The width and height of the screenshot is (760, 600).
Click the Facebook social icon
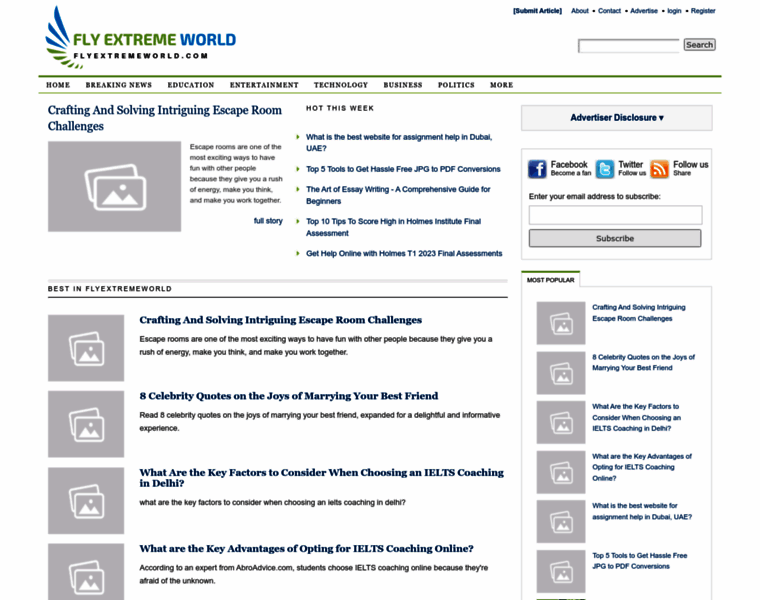537,169
